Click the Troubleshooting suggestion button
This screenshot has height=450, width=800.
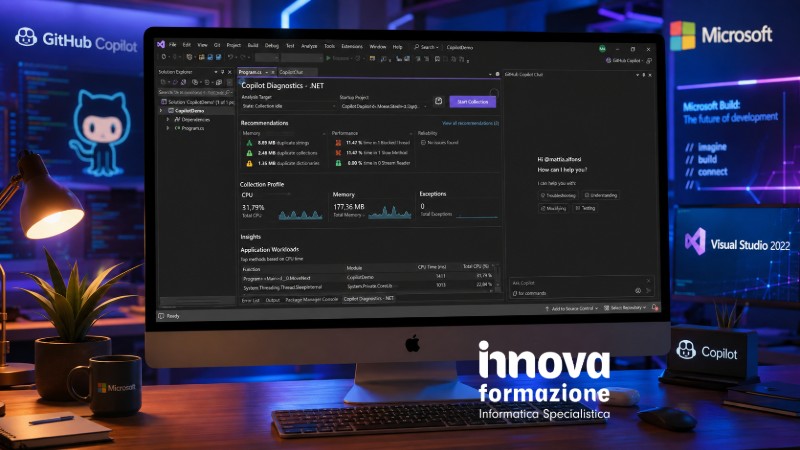tap(558, 195)
